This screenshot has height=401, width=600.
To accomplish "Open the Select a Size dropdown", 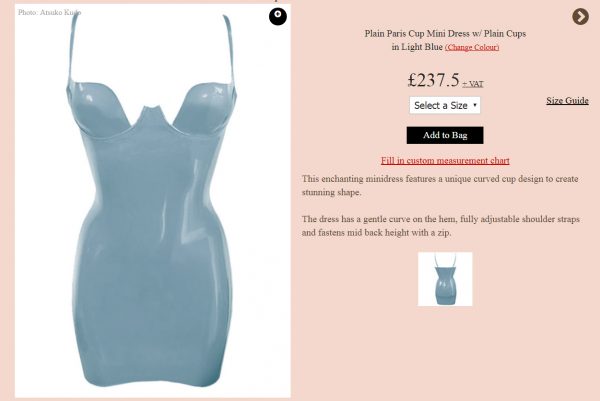I will [445, 105].
